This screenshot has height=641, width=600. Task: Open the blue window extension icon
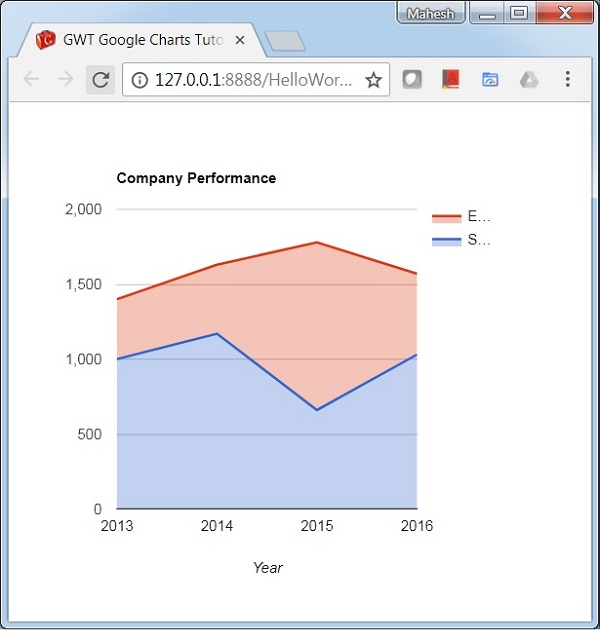(x=490, y=80)
